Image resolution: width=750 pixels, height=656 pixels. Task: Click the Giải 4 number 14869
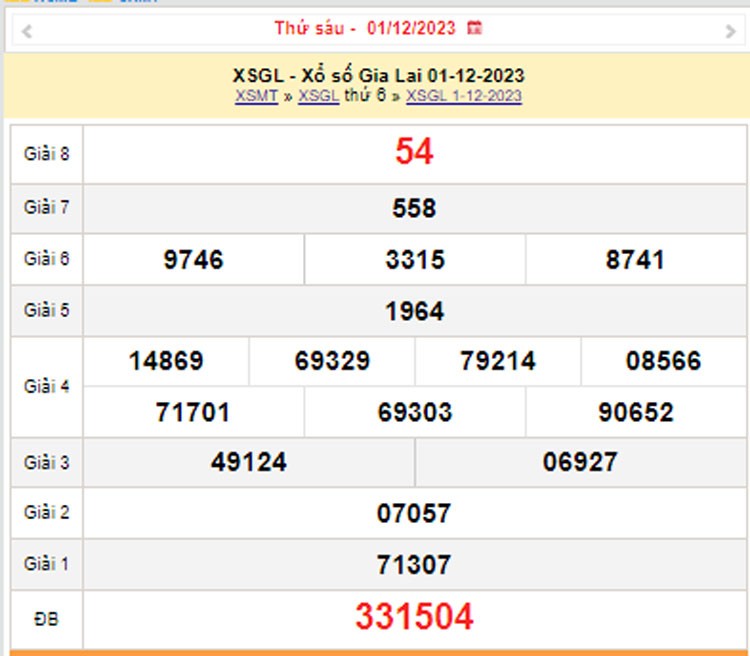pos(166,361)
